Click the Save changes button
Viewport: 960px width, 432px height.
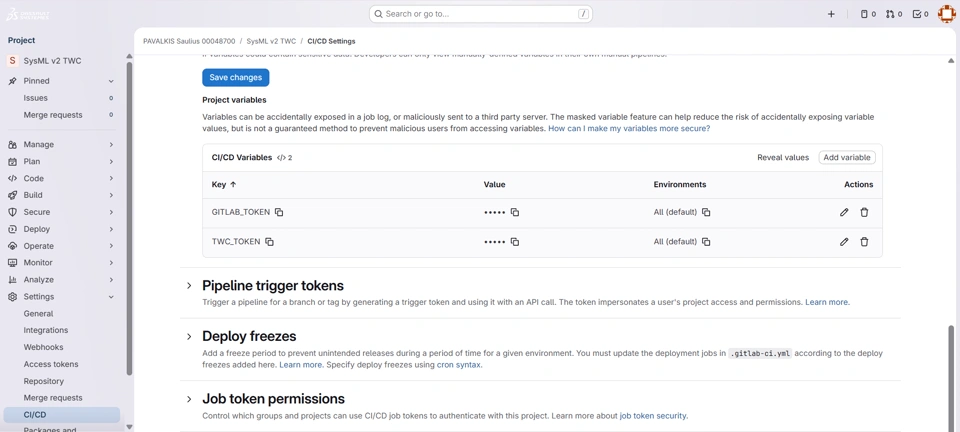click(235, 77)
